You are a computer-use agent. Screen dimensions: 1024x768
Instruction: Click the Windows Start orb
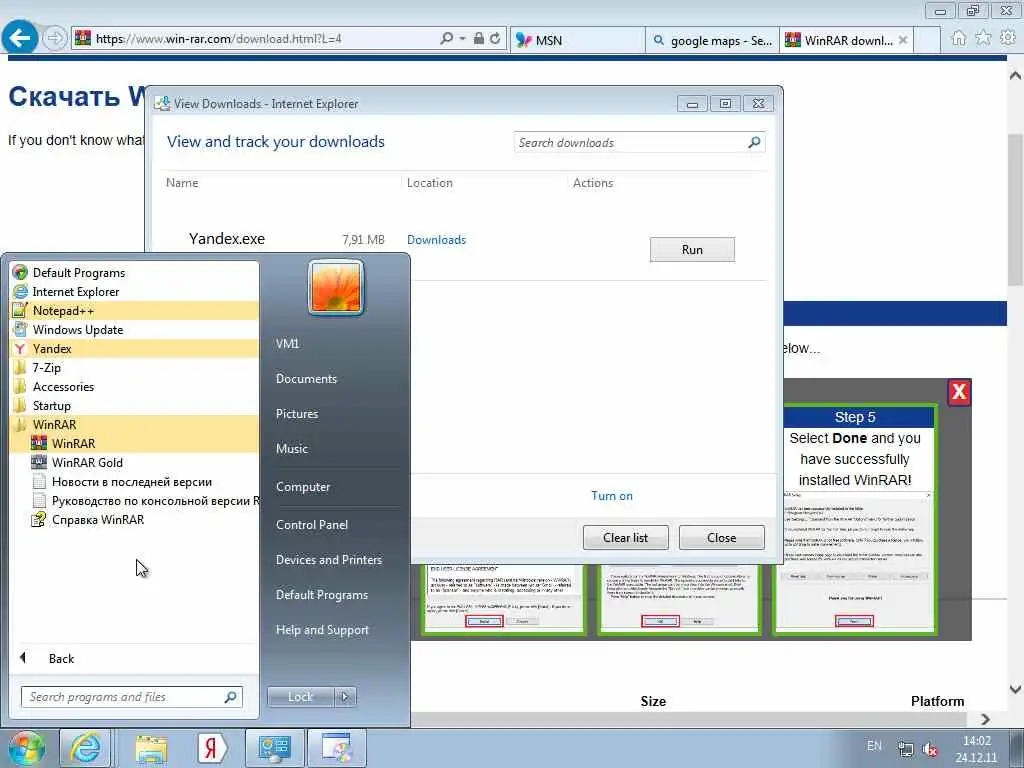click(26, 748)
